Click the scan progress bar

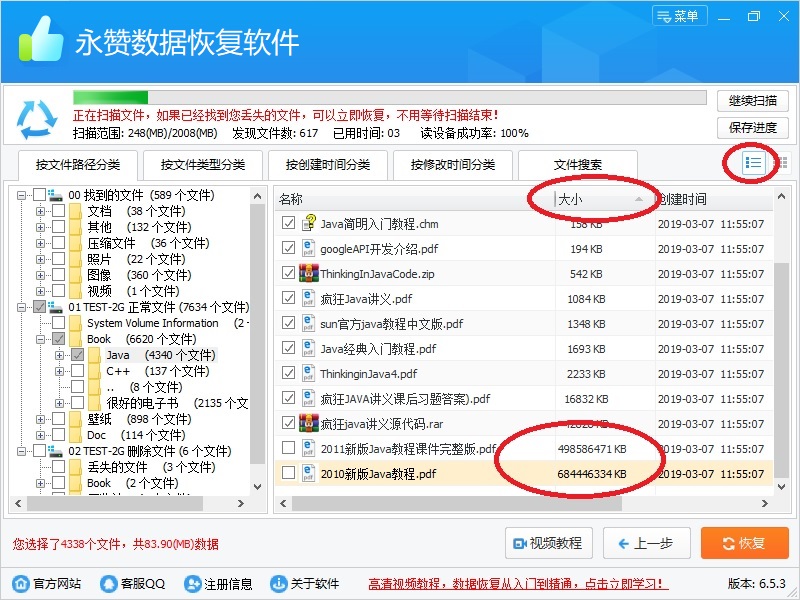tap(390, 98)
